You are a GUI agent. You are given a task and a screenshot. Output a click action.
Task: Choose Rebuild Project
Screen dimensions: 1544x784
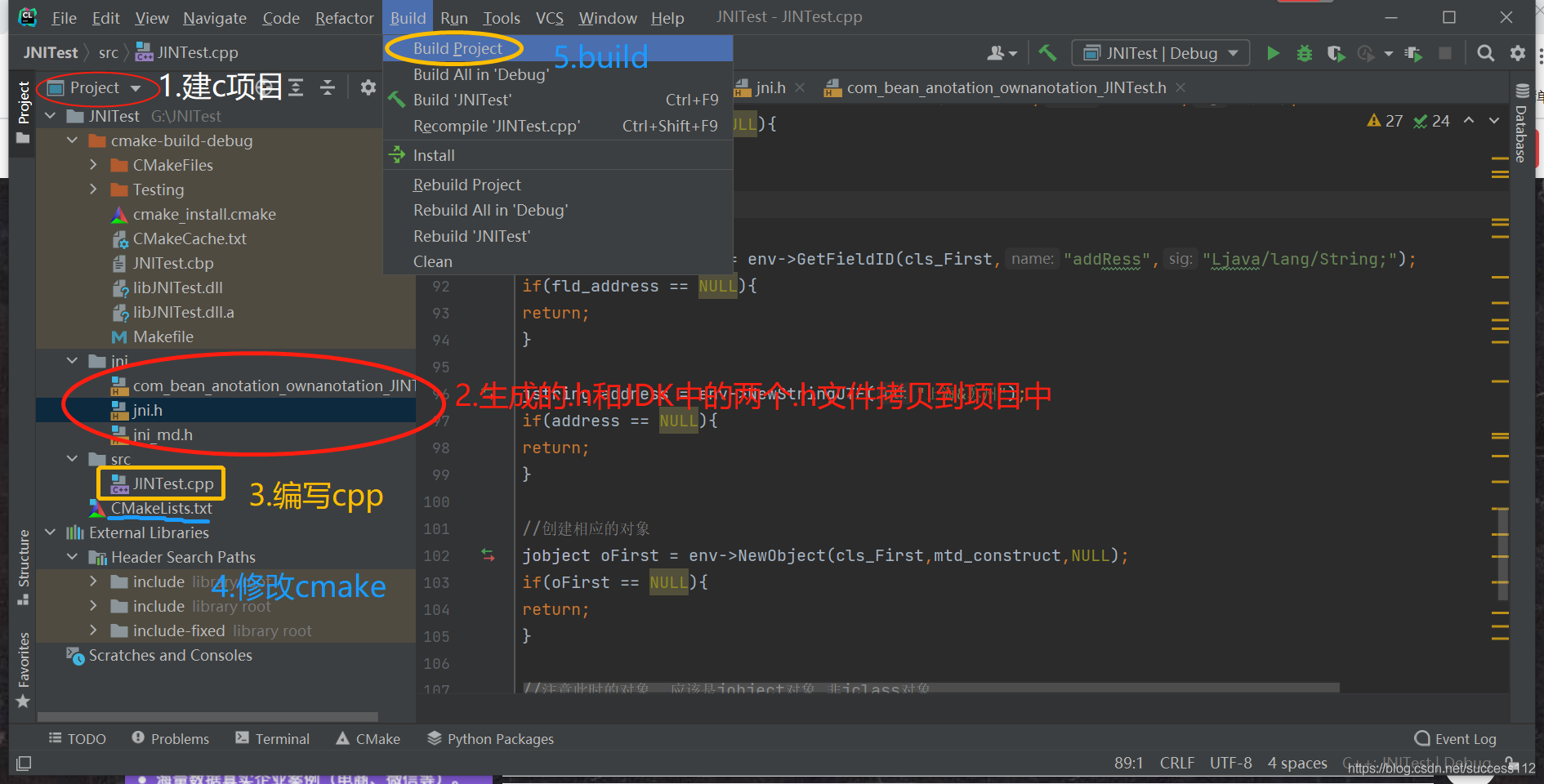click(x=558, y=185)
